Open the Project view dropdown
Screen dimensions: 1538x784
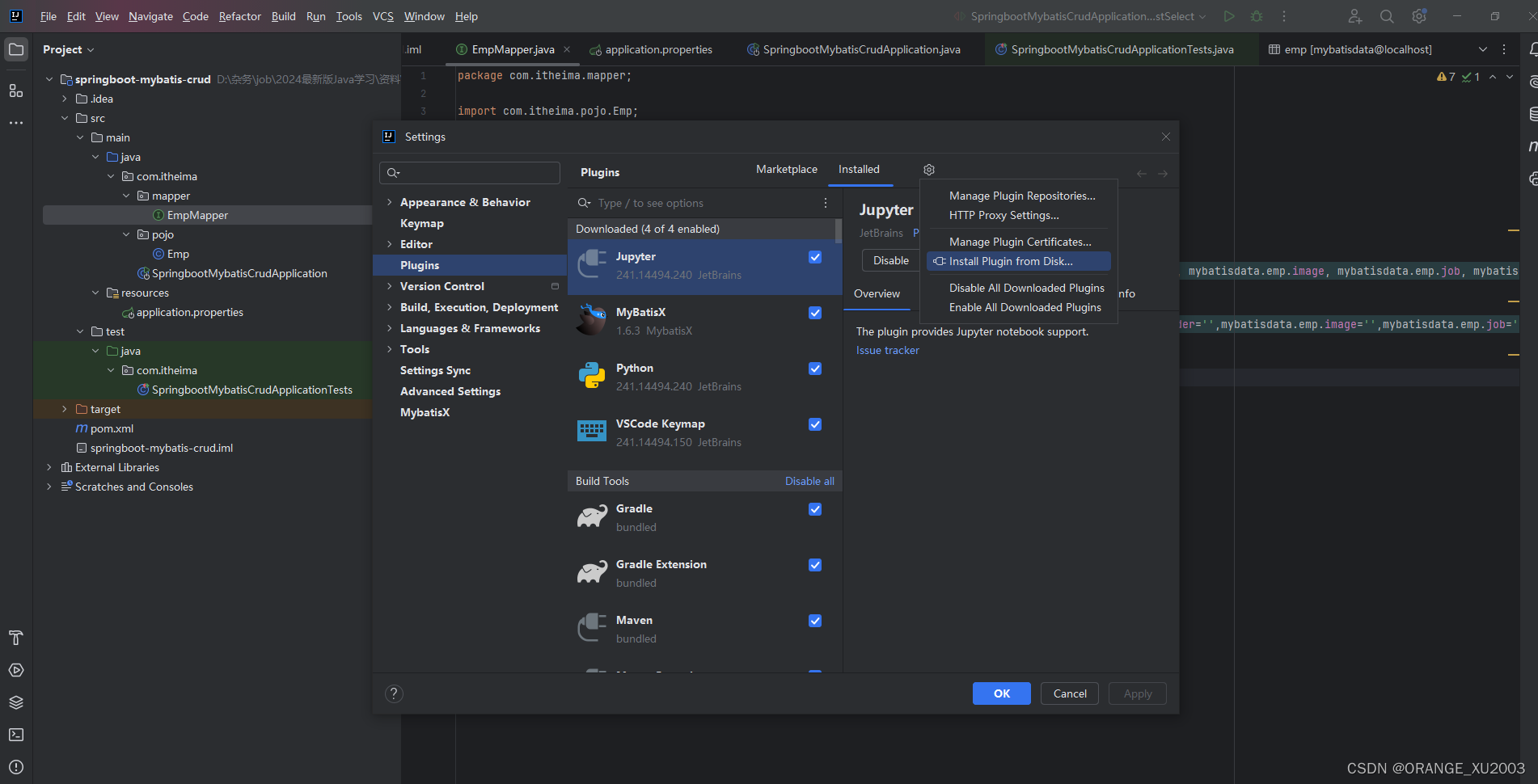point(69,49)
